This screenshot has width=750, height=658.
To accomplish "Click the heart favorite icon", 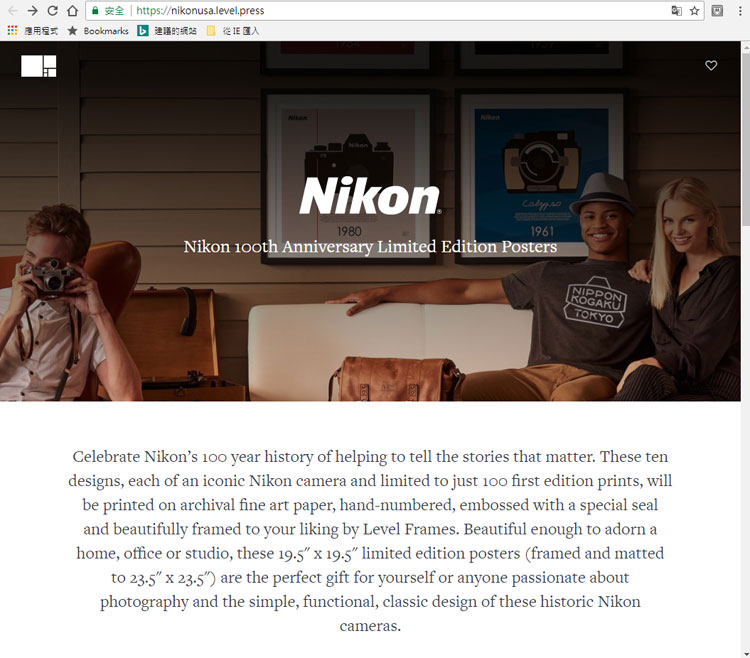I will pos(711,66).
